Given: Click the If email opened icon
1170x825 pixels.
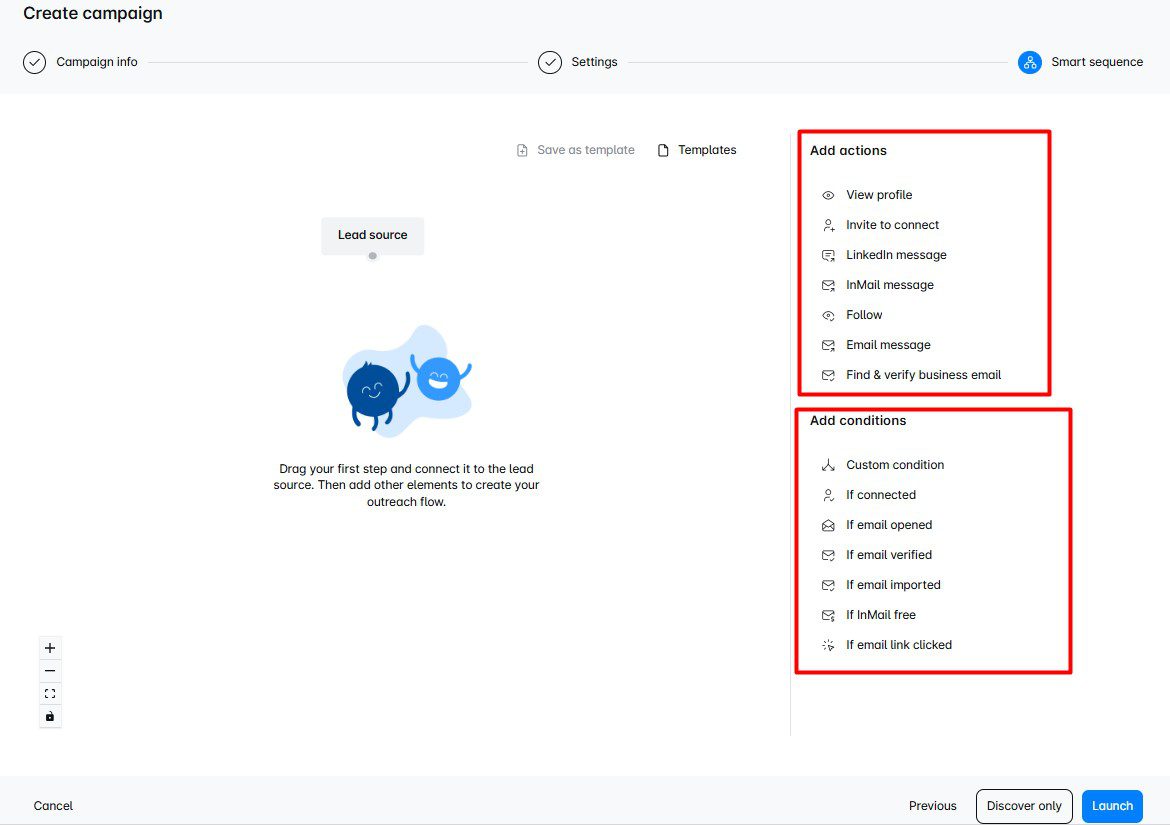Looking at the screenshot, I should click(828, 525).
